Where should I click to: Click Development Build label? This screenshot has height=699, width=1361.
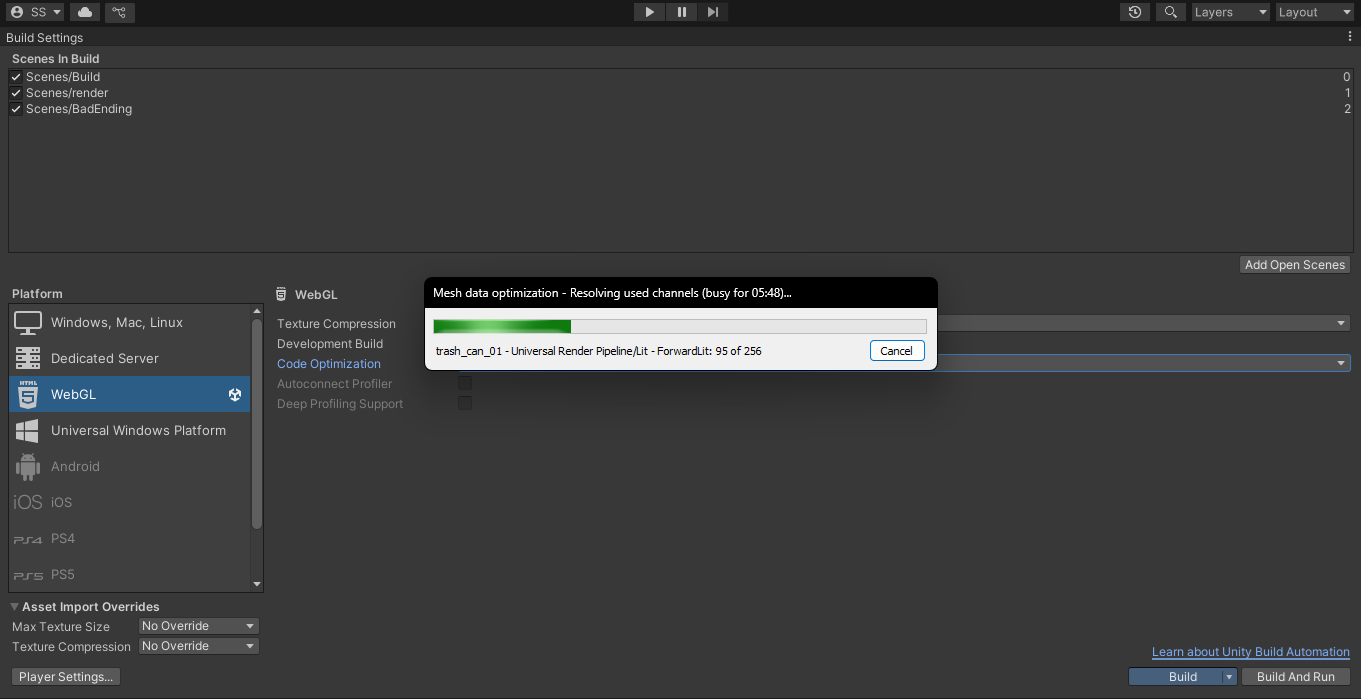tap(330, 344)
